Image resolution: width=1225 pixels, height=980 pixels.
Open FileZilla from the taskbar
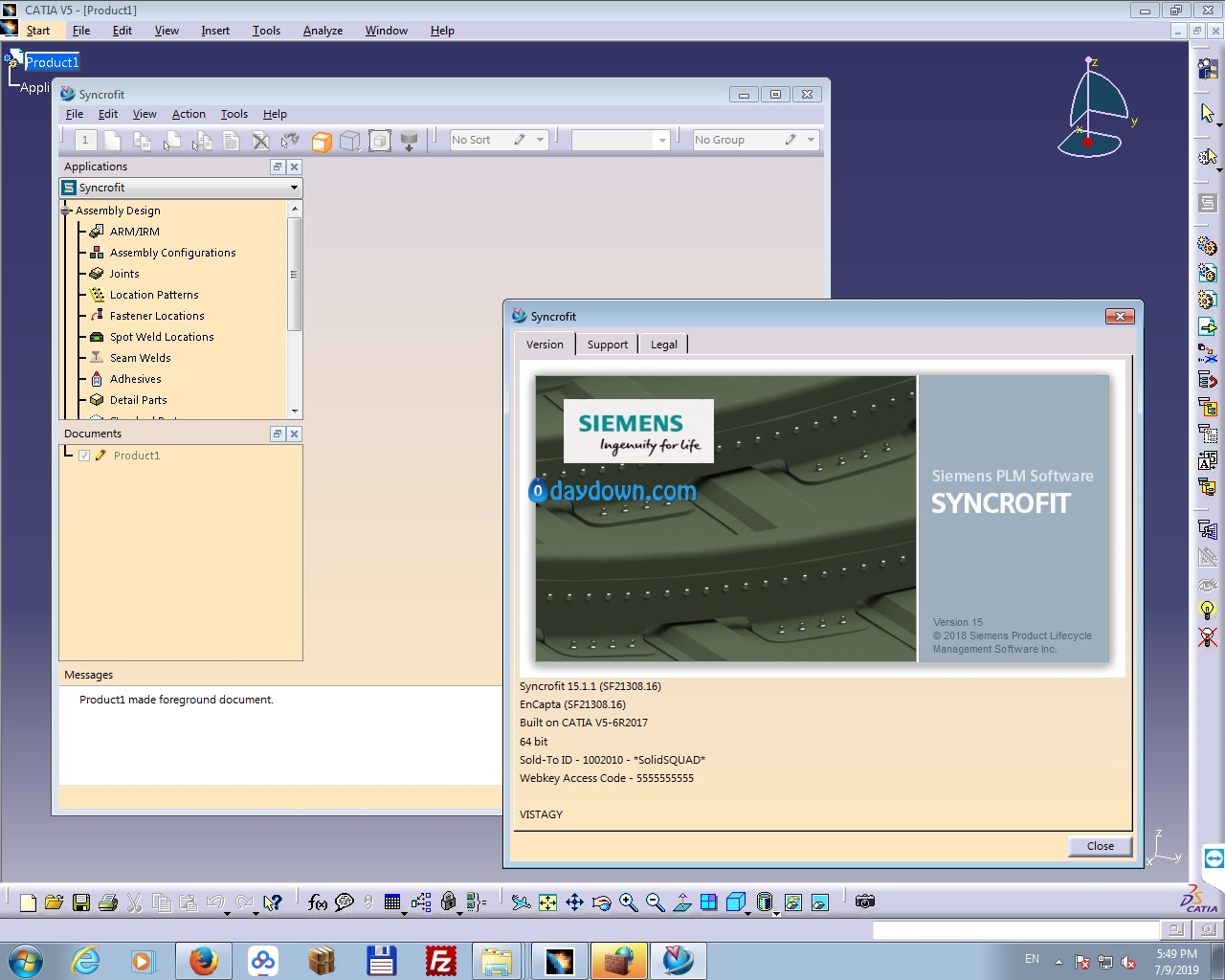(x=441, y=961)
